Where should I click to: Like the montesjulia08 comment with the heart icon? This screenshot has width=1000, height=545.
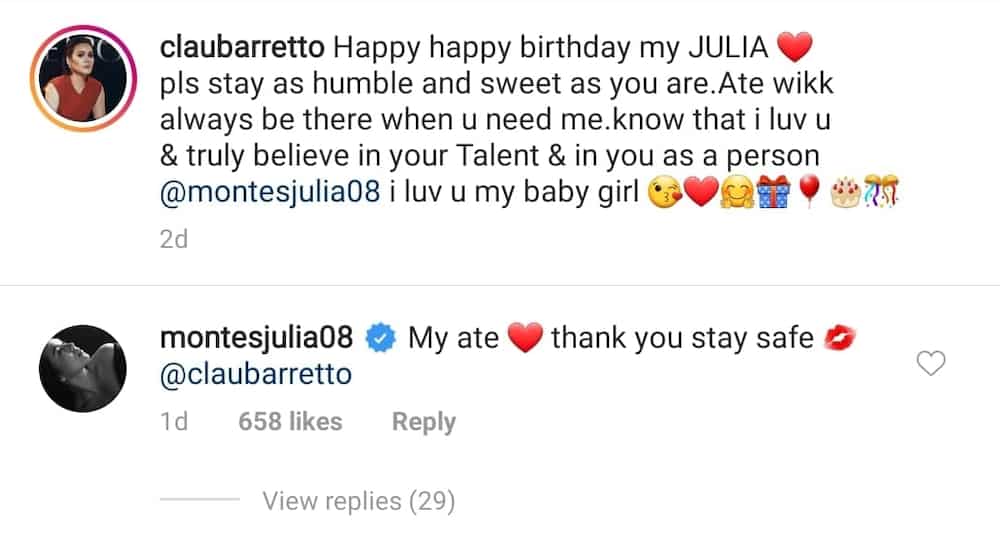[930, 363]
